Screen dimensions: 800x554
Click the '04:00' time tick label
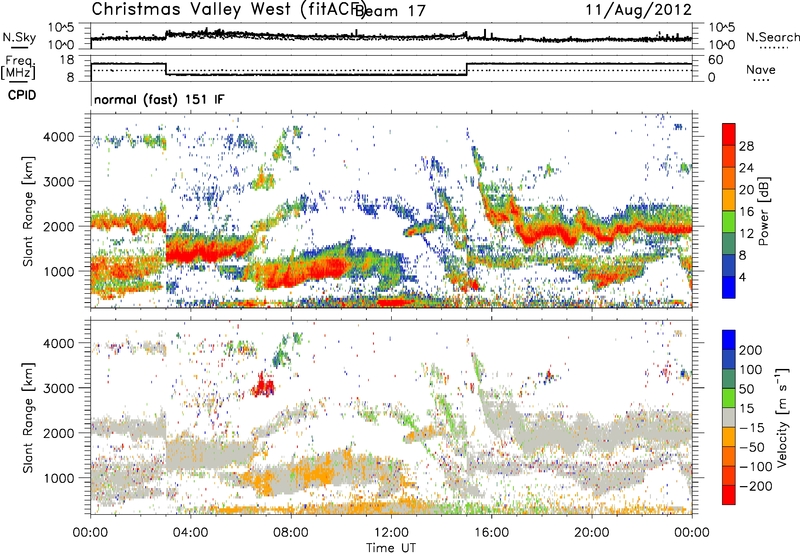(190, 533)
